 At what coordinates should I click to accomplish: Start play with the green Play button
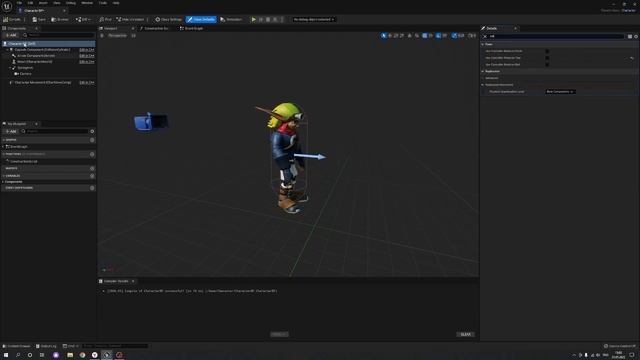[x=253, y=19]
